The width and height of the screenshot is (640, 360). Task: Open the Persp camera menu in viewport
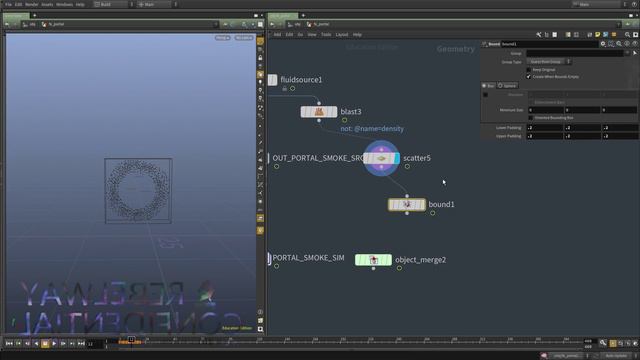222,38
